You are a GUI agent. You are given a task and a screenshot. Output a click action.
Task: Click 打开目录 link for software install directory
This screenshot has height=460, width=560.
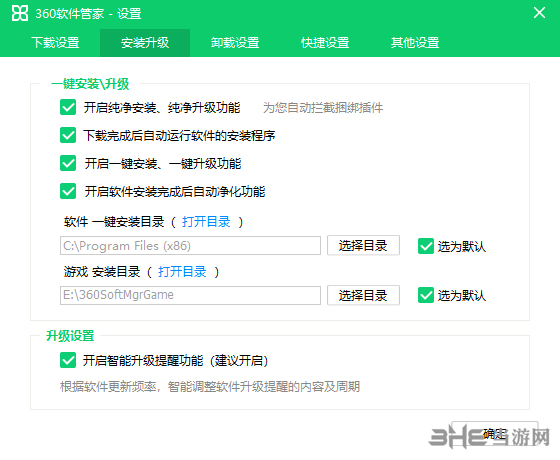[x=206, y=222]
